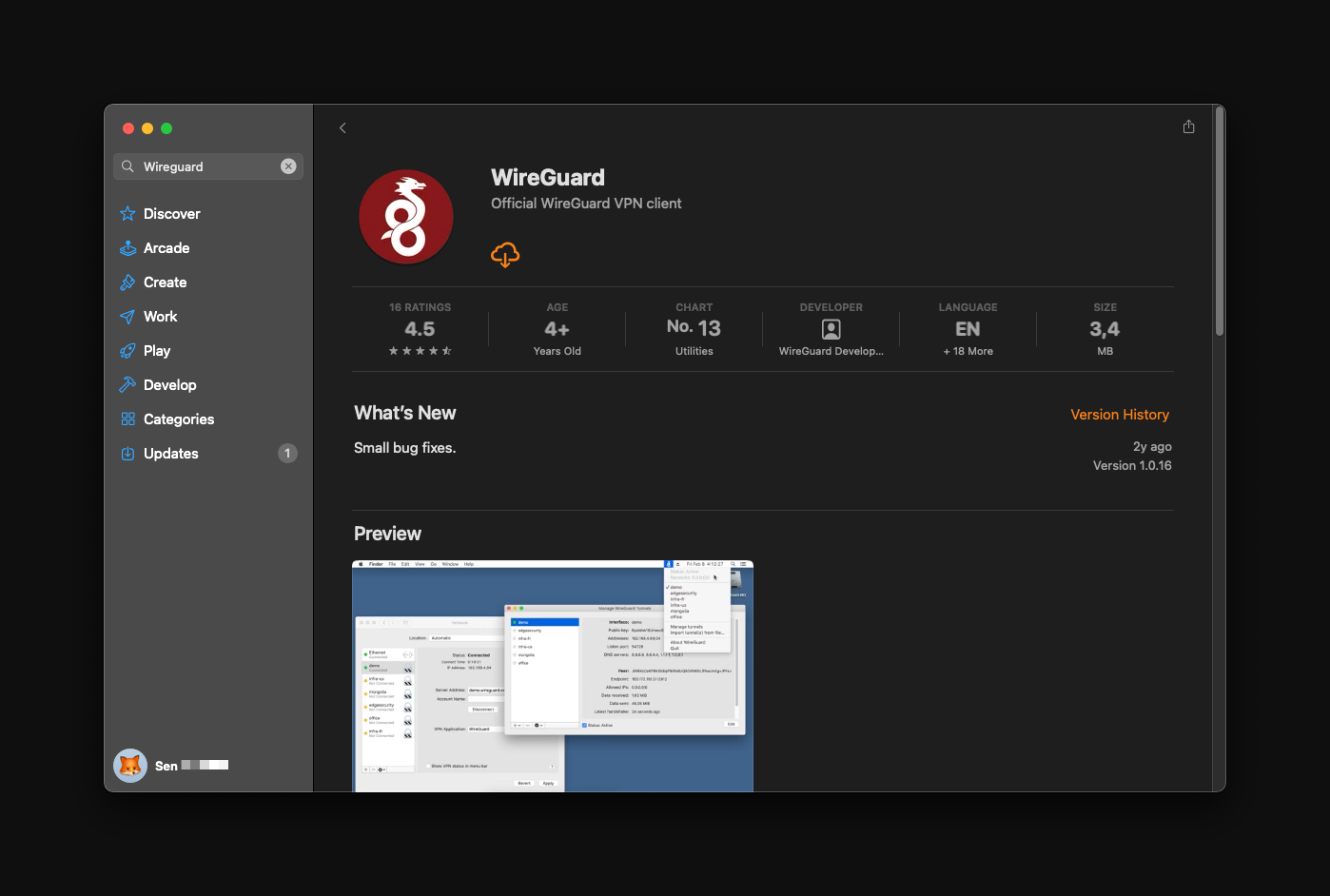Focus the Wireguard search field
The height and width of the screenshot is (896, 1330).
tap(208, 166)
